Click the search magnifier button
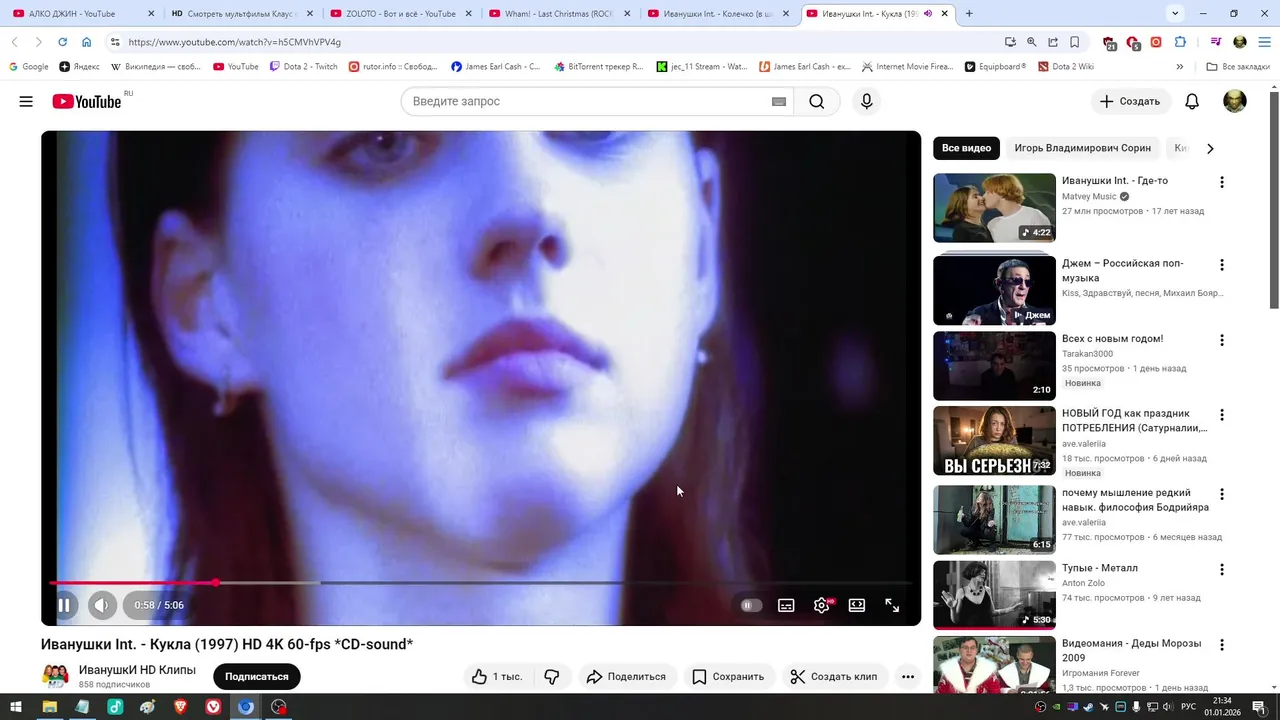 click(817, 101)
